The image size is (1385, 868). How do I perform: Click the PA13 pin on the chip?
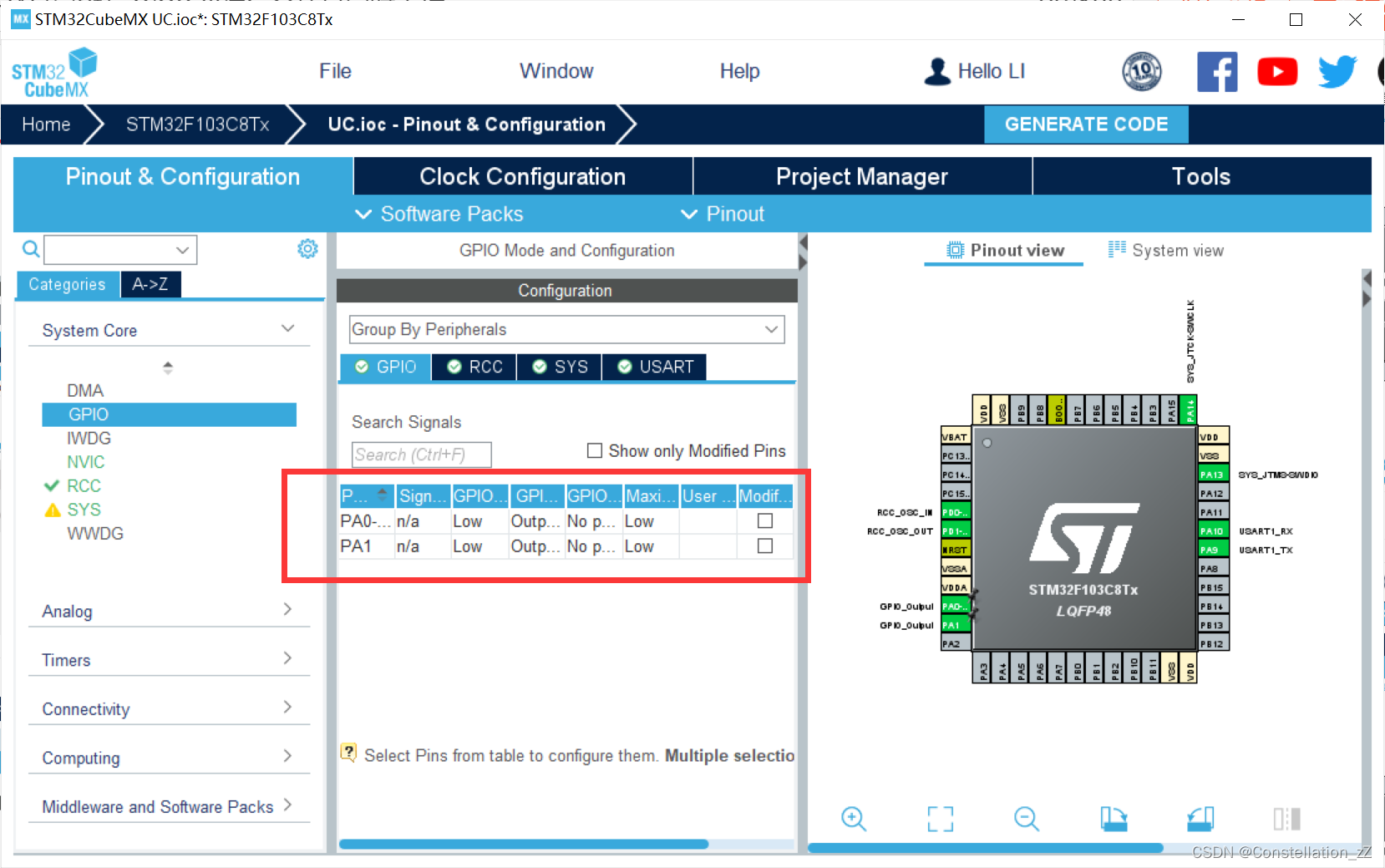click(x=1213, y=475)
